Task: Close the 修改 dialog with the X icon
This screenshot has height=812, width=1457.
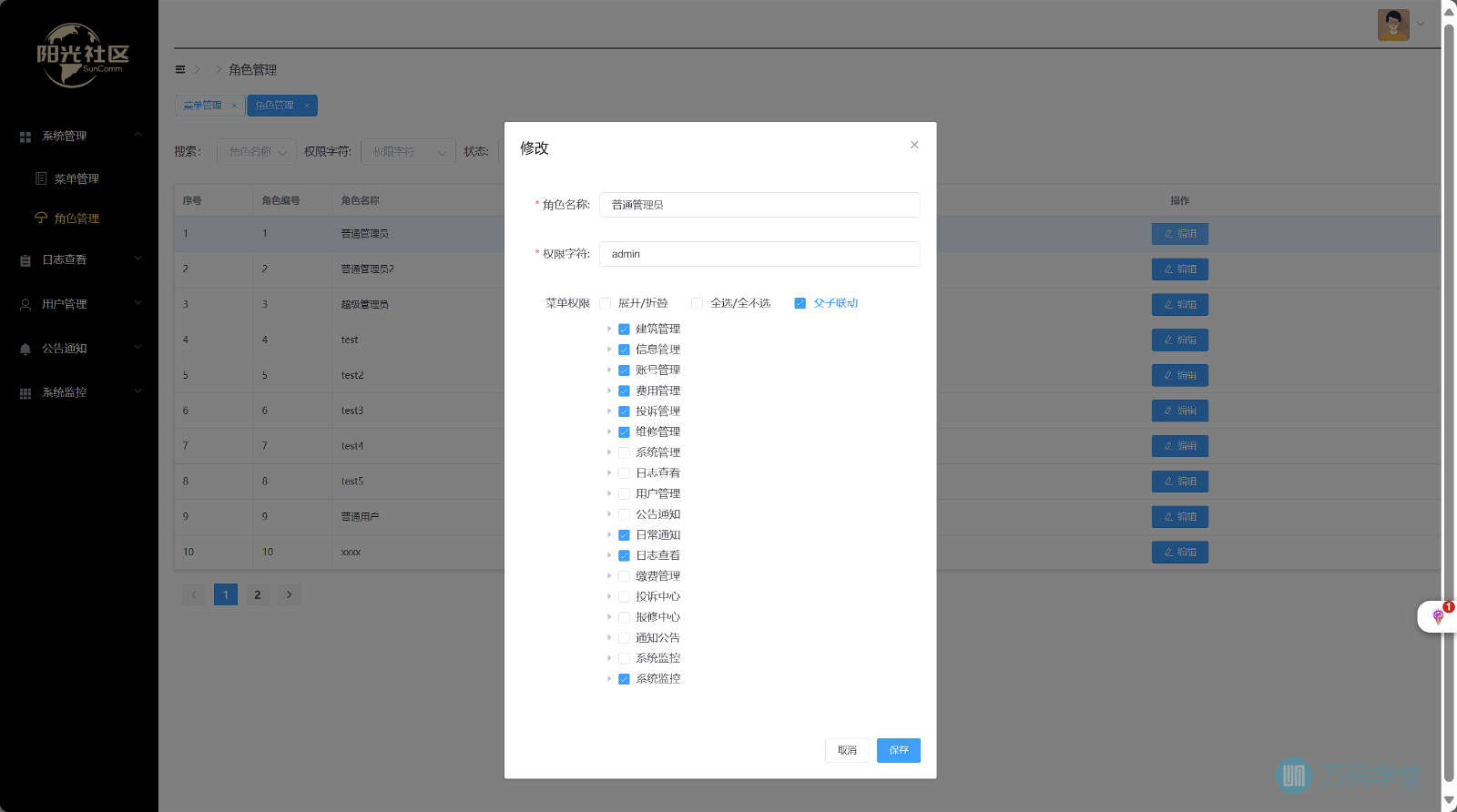Action: tap(914, 145)
